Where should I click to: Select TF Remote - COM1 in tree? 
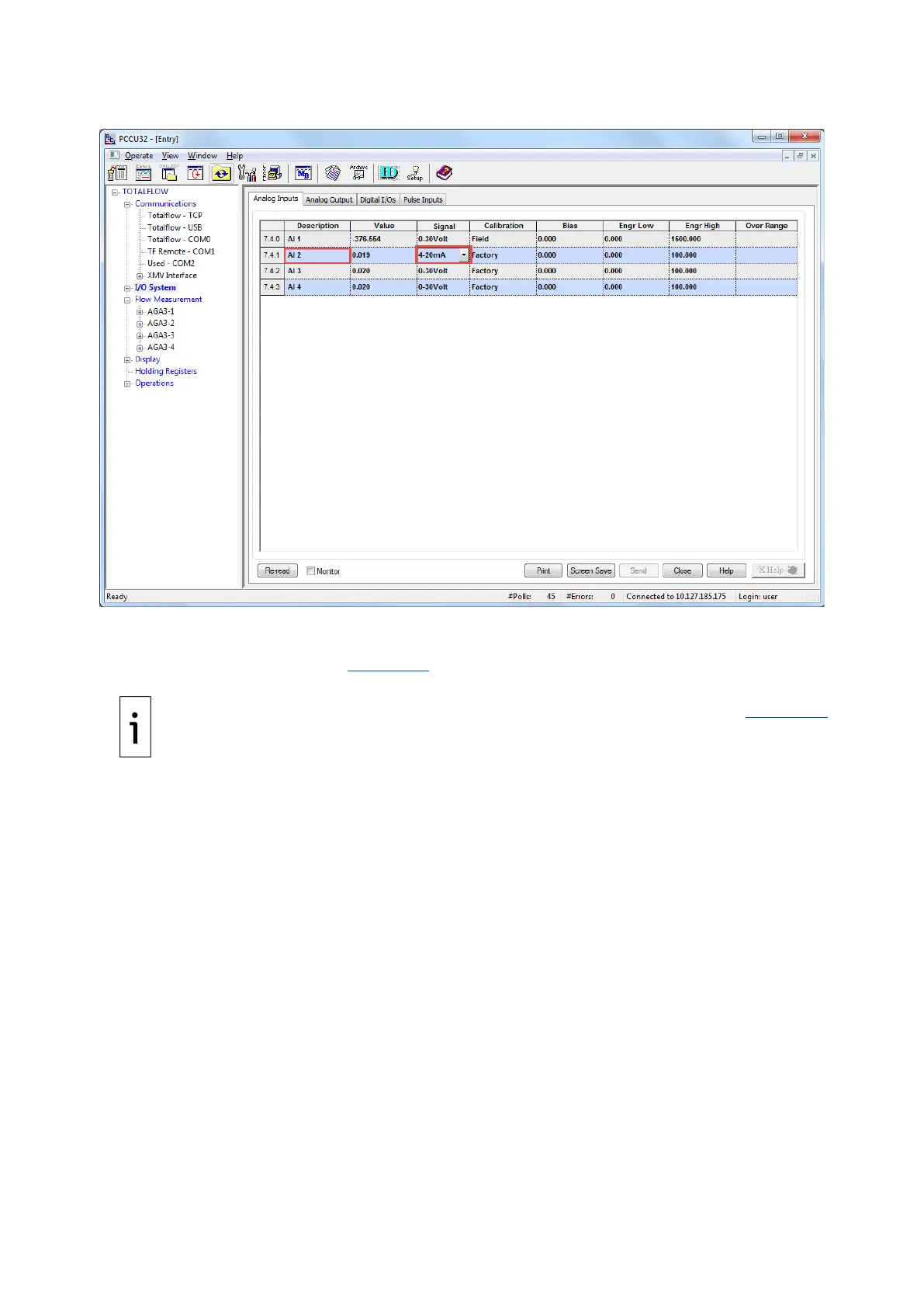coord(181,251)
